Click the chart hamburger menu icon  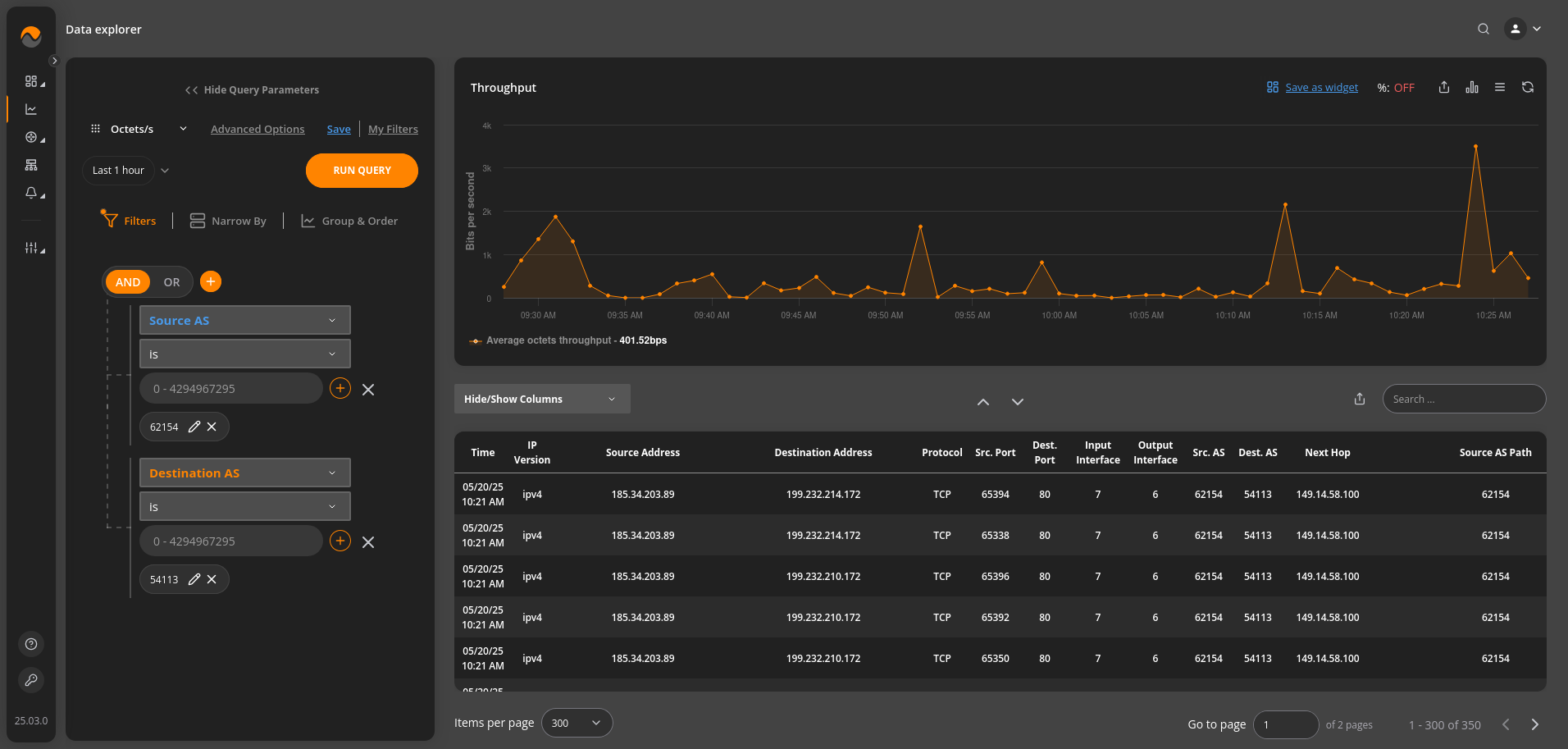click(x=1499, y=87)
